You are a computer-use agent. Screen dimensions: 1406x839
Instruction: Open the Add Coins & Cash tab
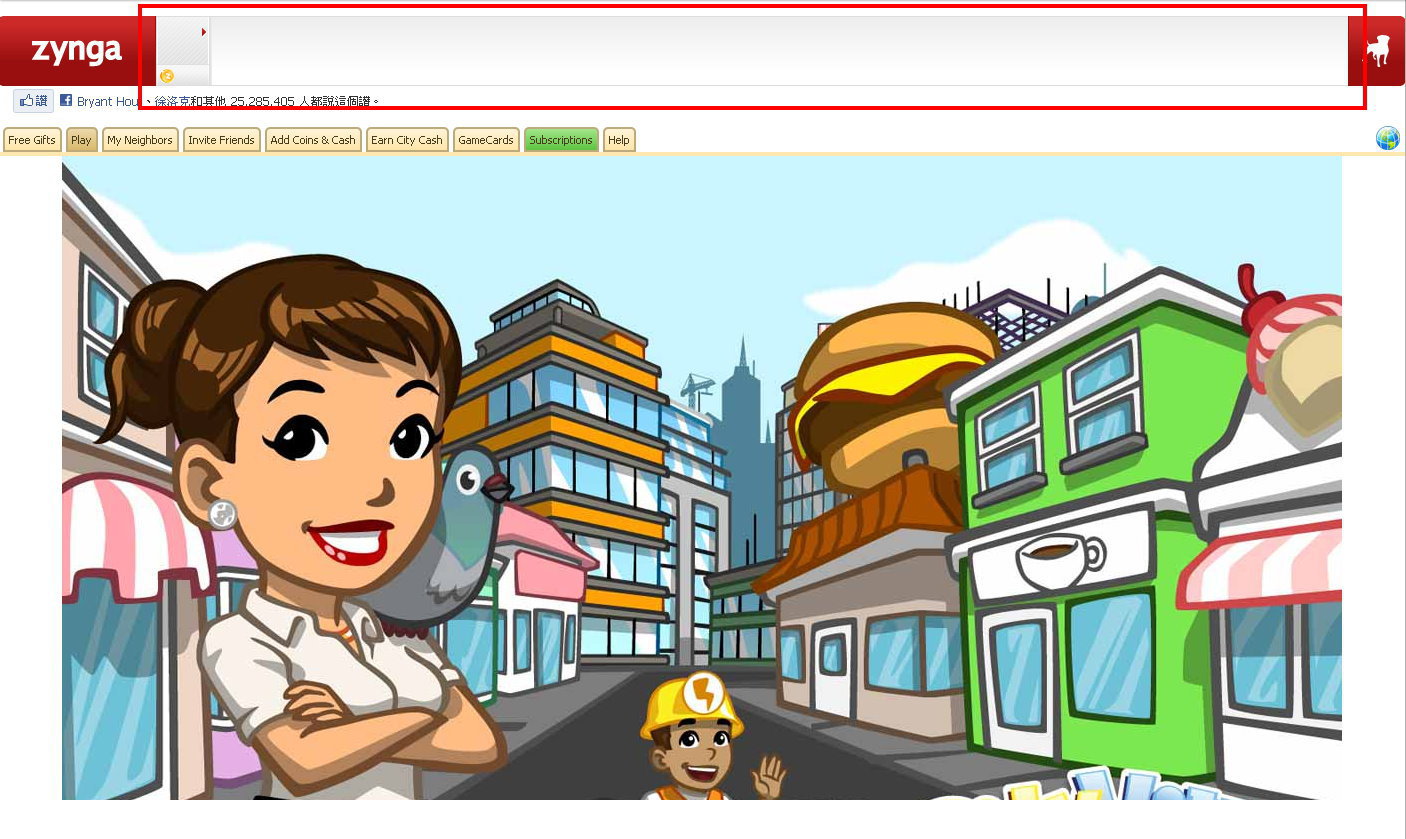pos(313,140)
